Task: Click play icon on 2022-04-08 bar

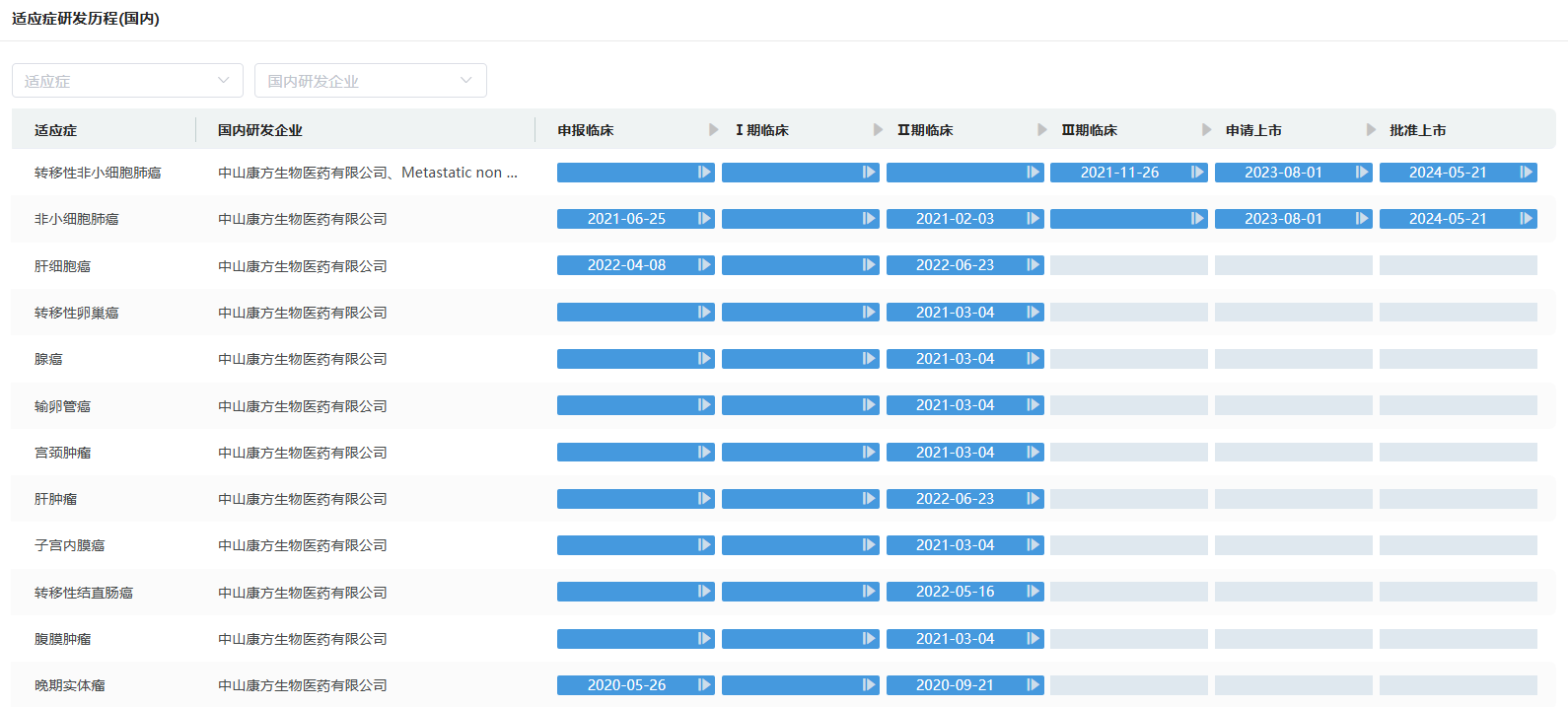Action: (x=704, y=265)
